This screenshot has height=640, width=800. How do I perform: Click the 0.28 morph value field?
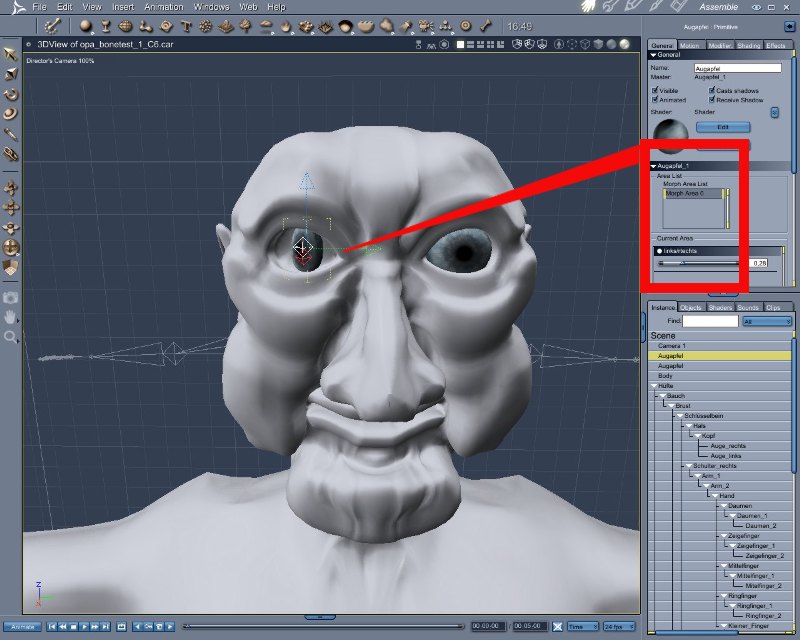(759, 263)
